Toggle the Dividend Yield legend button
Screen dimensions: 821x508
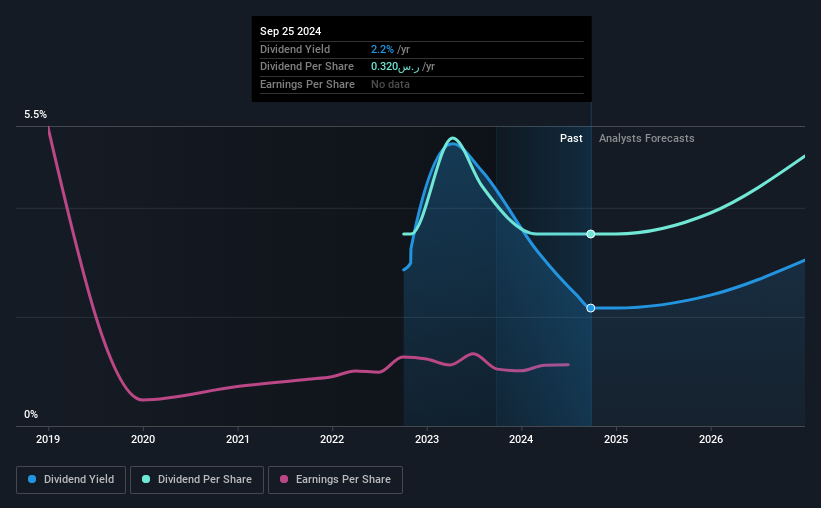pyautogui.click(x=71, y=480)
